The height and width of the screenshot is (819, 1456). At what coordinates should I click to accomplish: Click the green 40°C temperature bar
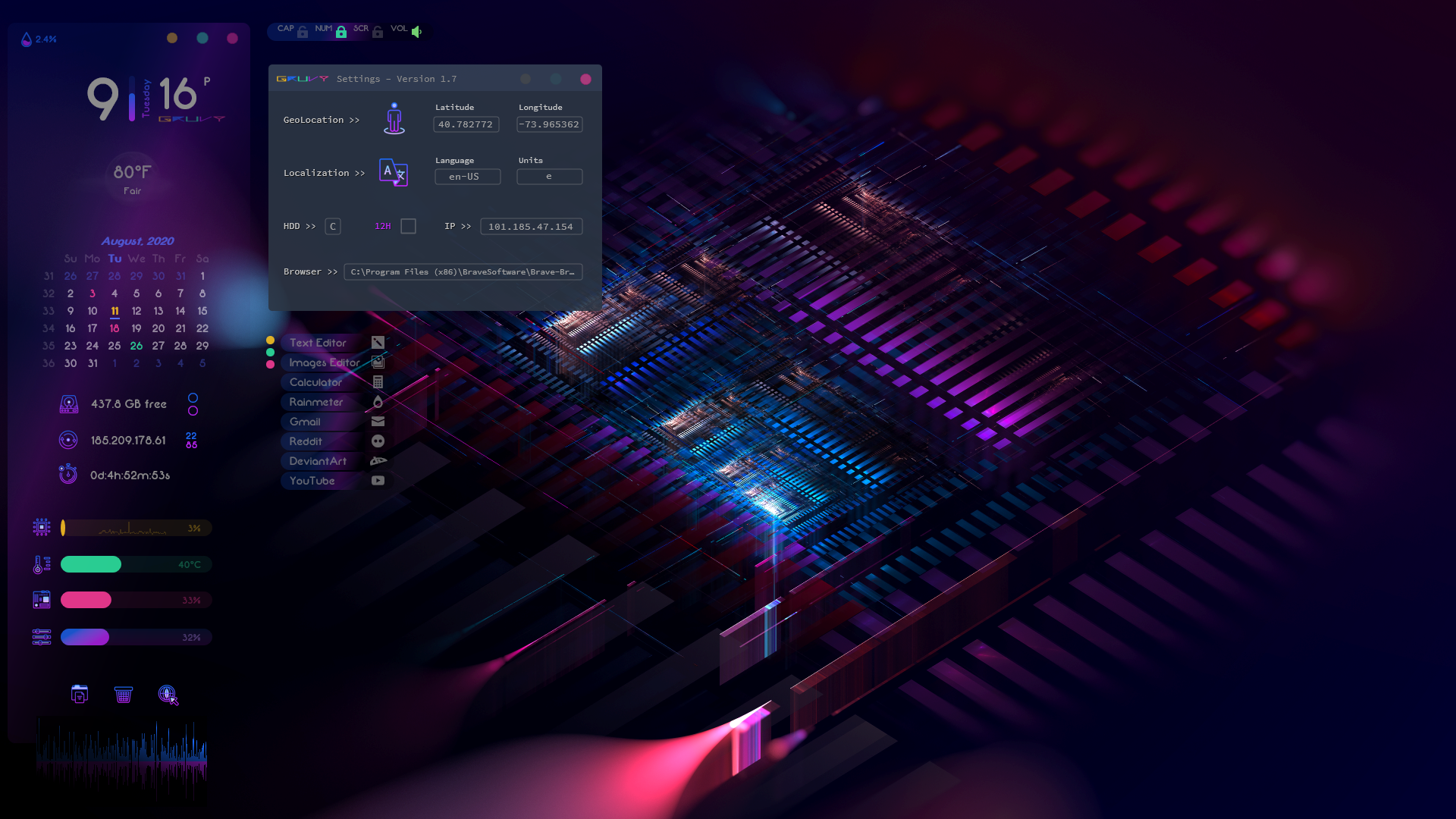coord(136,564)
